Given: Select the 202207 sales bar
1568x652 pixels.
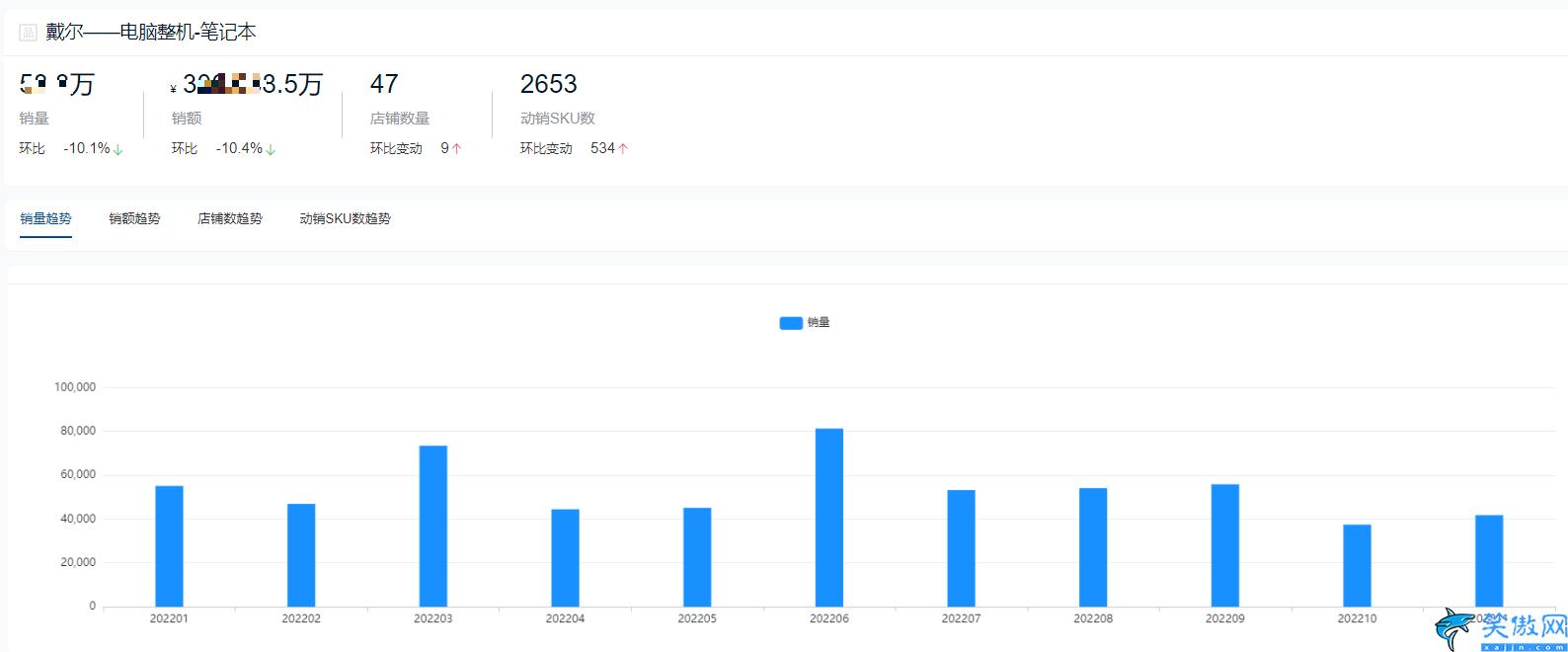Looking at the screenshot, I should click(x=961, y=548).
